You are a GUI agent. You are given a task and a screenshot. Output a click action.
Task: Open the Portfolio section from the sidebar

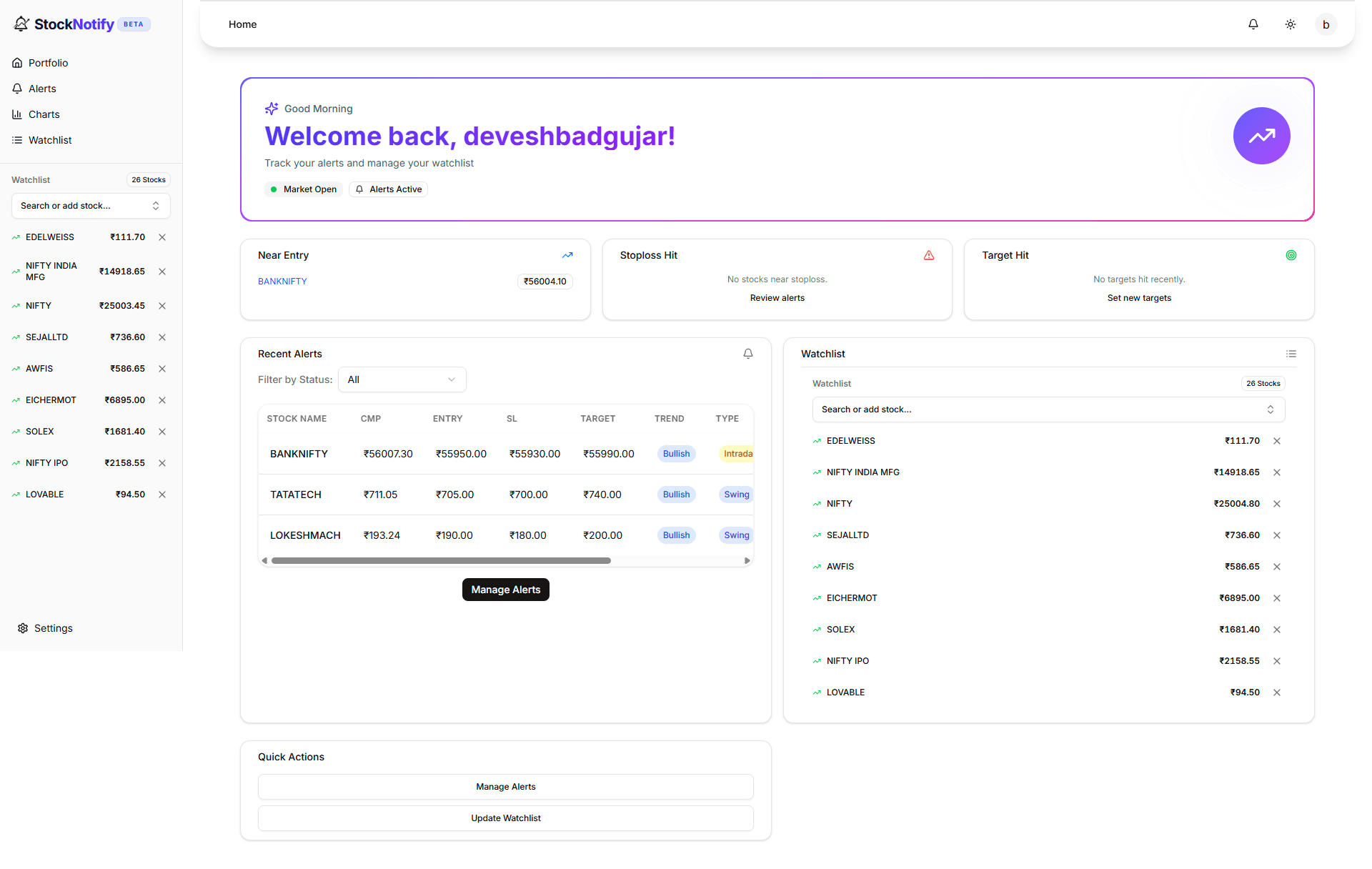[x=47, y=63]
